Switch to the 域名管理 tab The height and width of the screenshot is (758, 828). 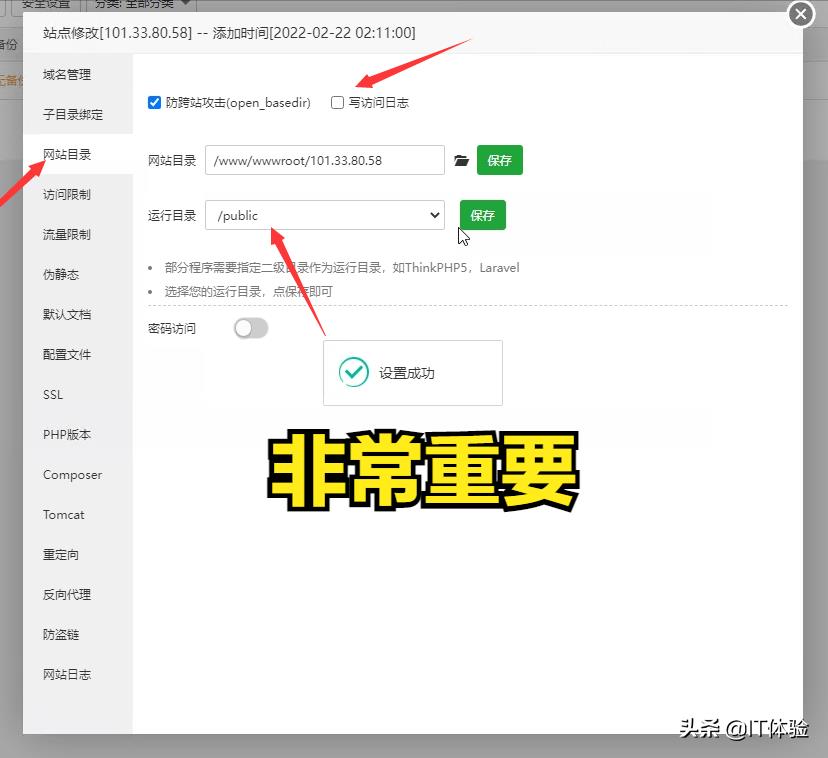[x=66, y=74]
